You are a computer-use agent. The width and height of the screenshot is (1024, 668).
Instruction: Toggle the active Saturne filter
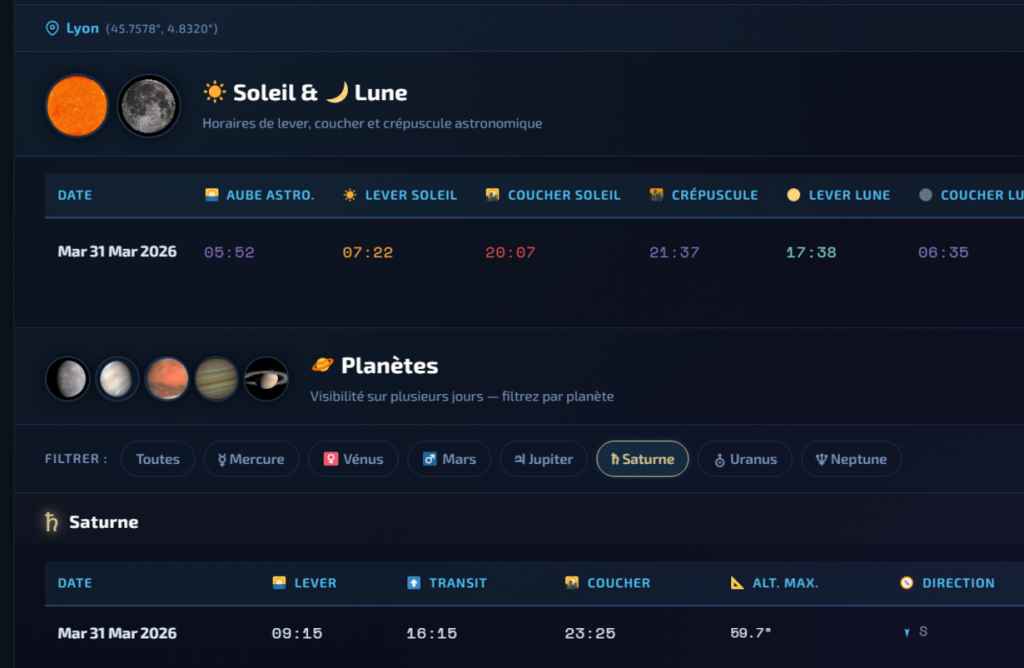tap(642, 459)
